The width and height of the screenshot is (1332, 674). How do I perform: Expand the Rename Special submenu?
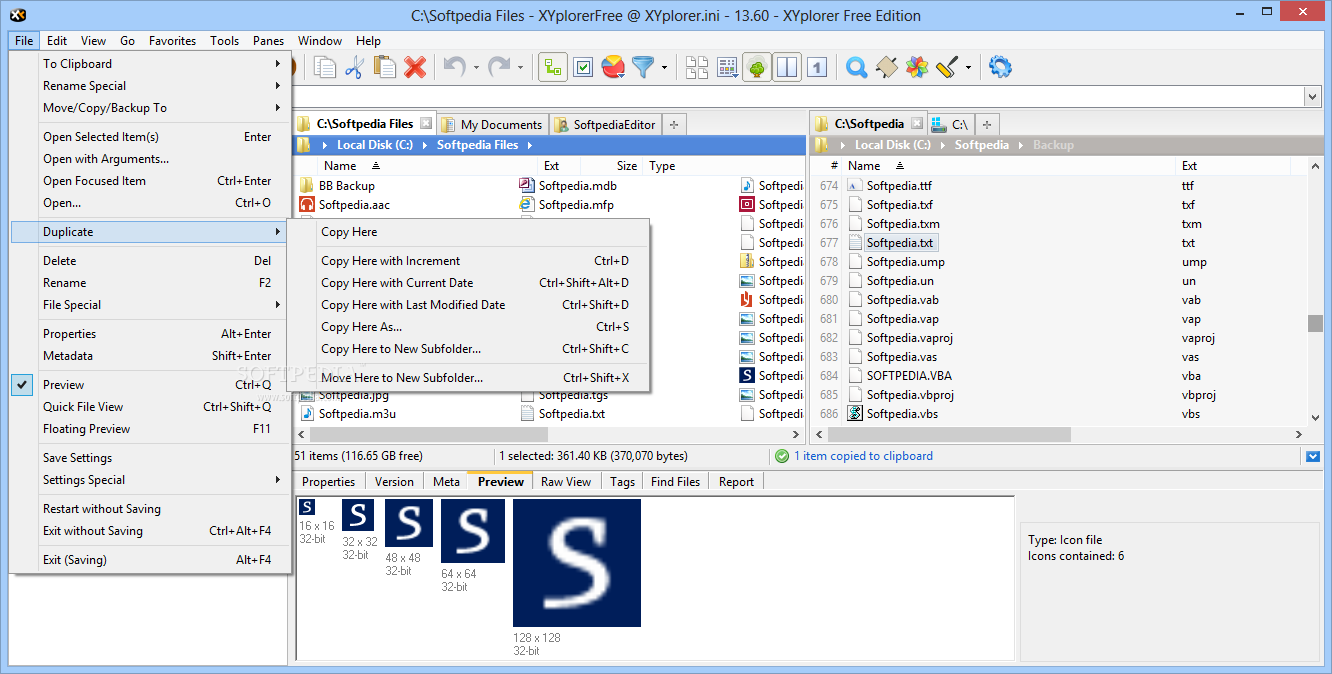[150, 86]
